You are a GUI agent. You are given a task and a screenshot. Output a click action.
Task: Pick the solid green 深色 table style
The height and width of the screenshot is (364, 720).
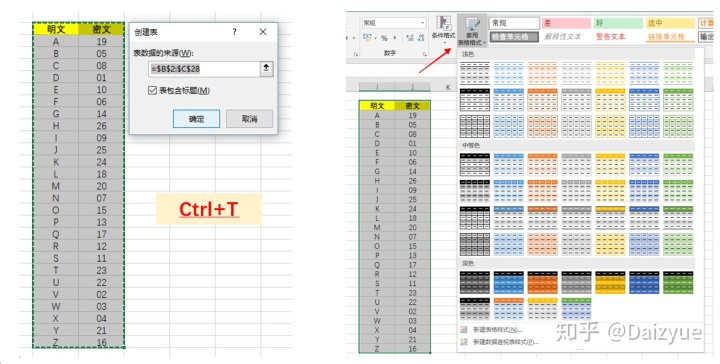pyautogui.click(x=678, y=282)
